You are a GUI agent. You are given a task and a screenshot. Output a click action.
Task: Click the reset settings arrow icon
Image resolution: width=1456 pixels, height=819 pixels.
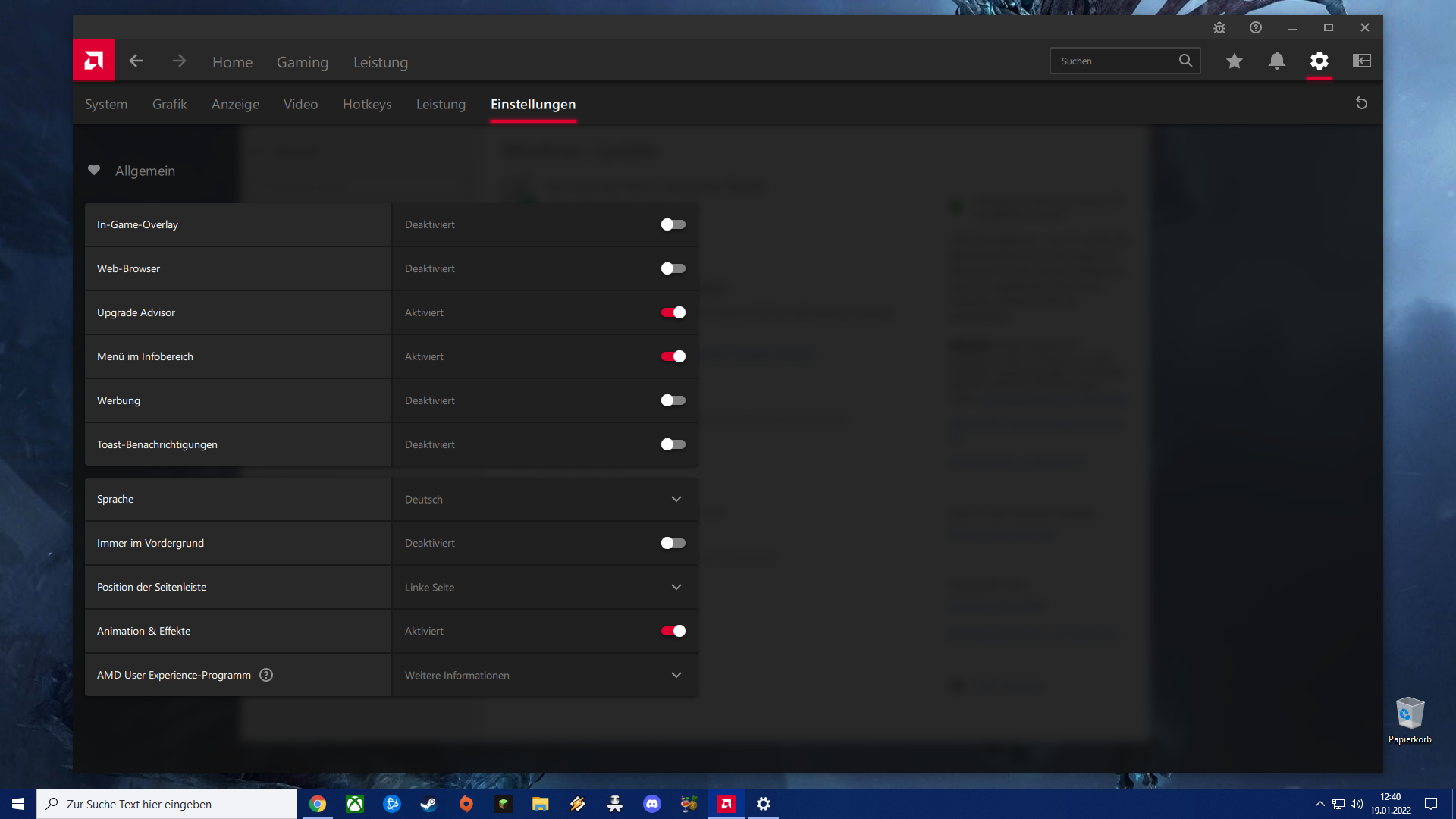[1361, 103]
